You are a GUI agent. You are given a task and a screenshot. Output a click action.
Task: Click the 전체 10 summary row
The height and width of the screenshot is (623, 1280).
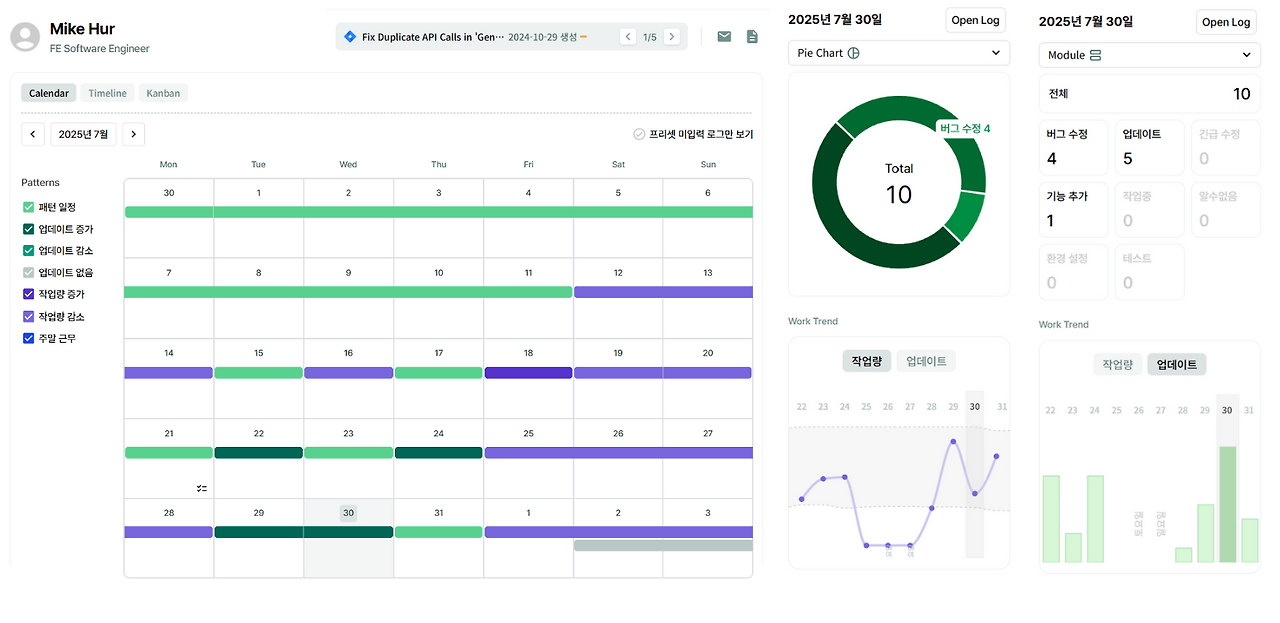pos(1149,94)
